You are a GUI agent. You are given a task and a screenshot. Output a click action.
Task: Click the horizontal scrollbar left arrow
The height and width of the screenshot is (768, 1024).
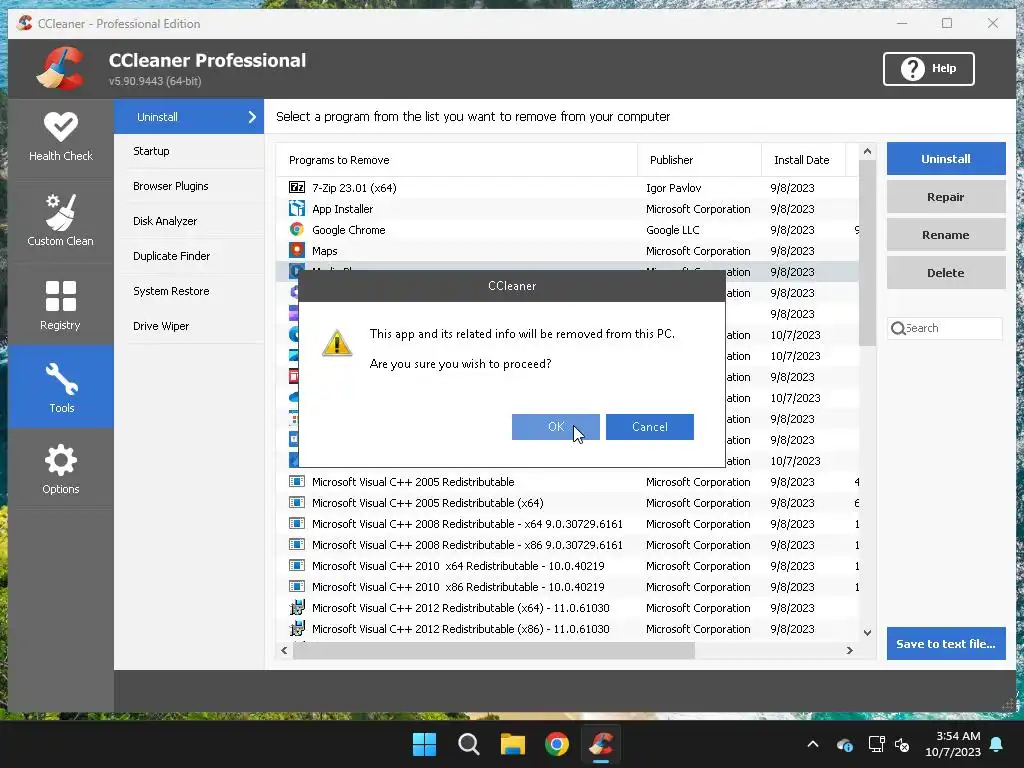(x=284, y=650)
